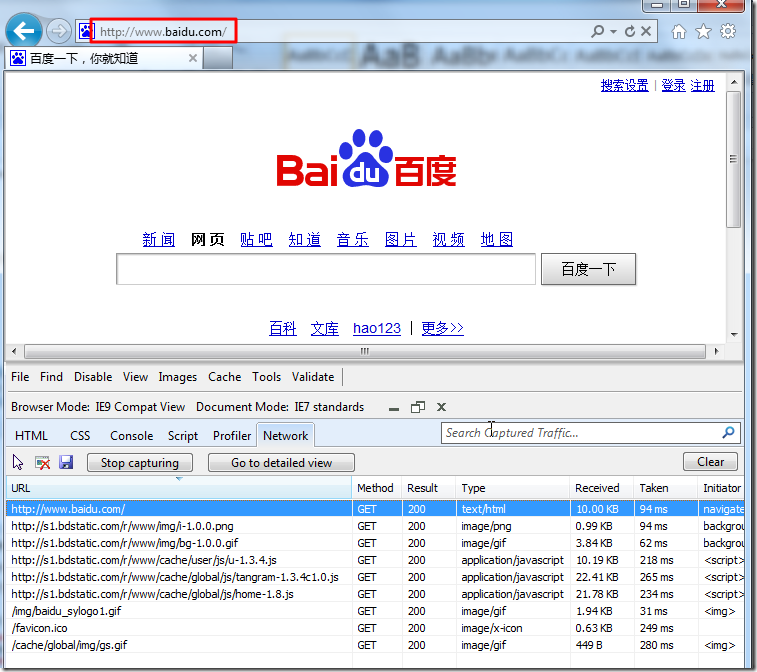Click the captured traffic search magnifier icon
This screenshot has height=672, width=757.
tap(729, 433)
